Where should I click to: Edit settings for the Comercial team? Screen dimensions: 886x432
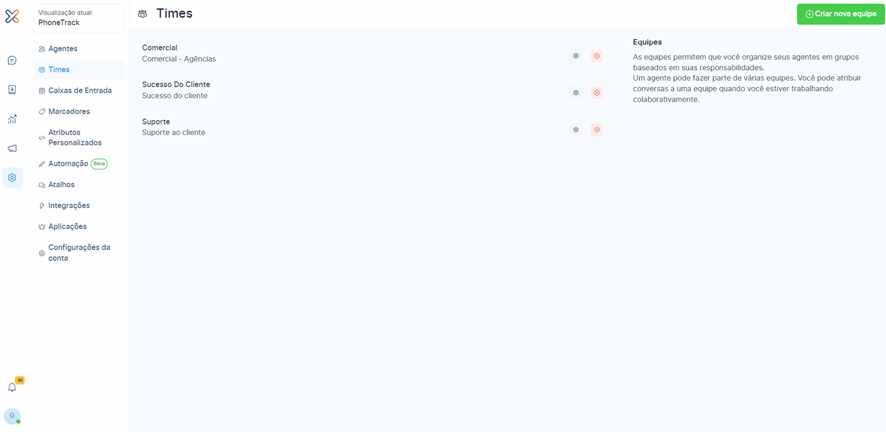[x=576, y=56]
